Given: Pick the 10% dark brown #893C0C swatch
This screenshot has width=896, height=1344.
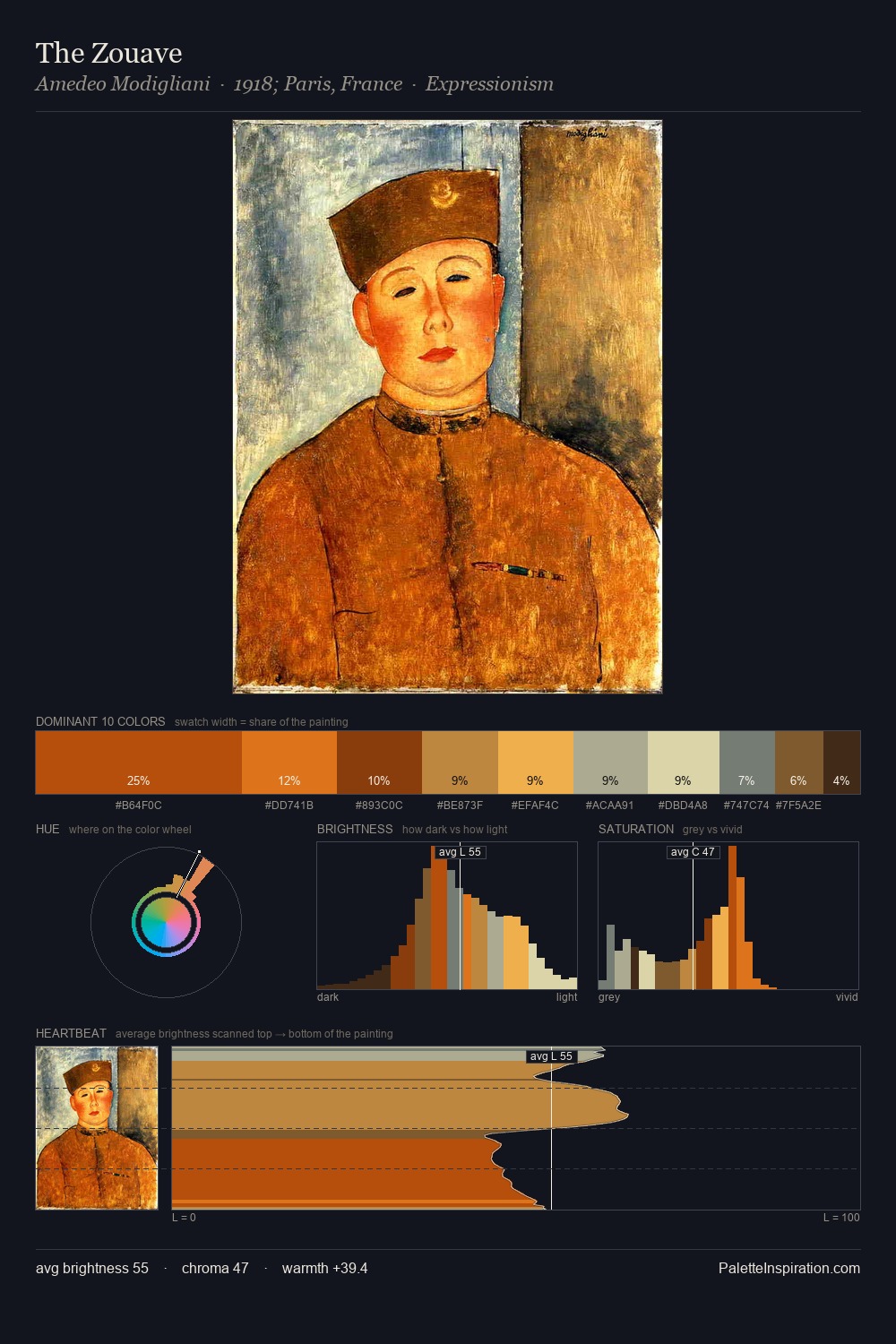Looking at the screenshot, I should tap(379, 762).
